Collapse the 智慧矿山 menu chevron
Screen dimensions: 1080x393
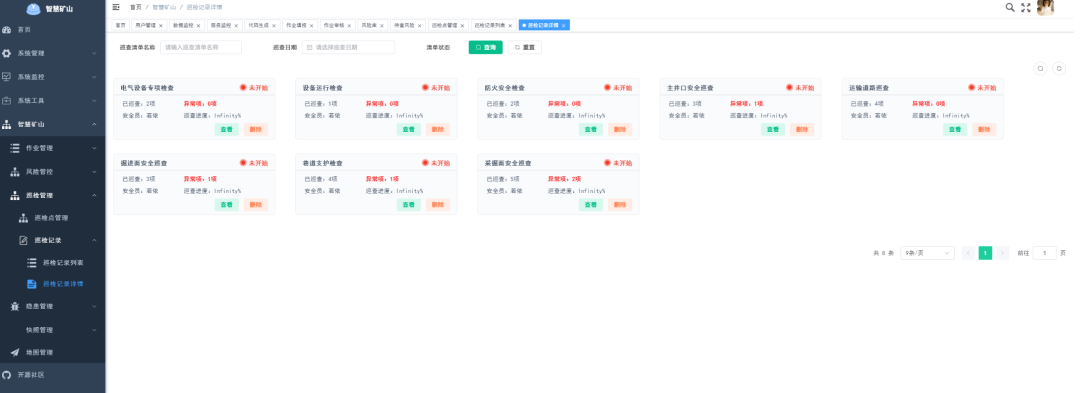pos(94,125)
